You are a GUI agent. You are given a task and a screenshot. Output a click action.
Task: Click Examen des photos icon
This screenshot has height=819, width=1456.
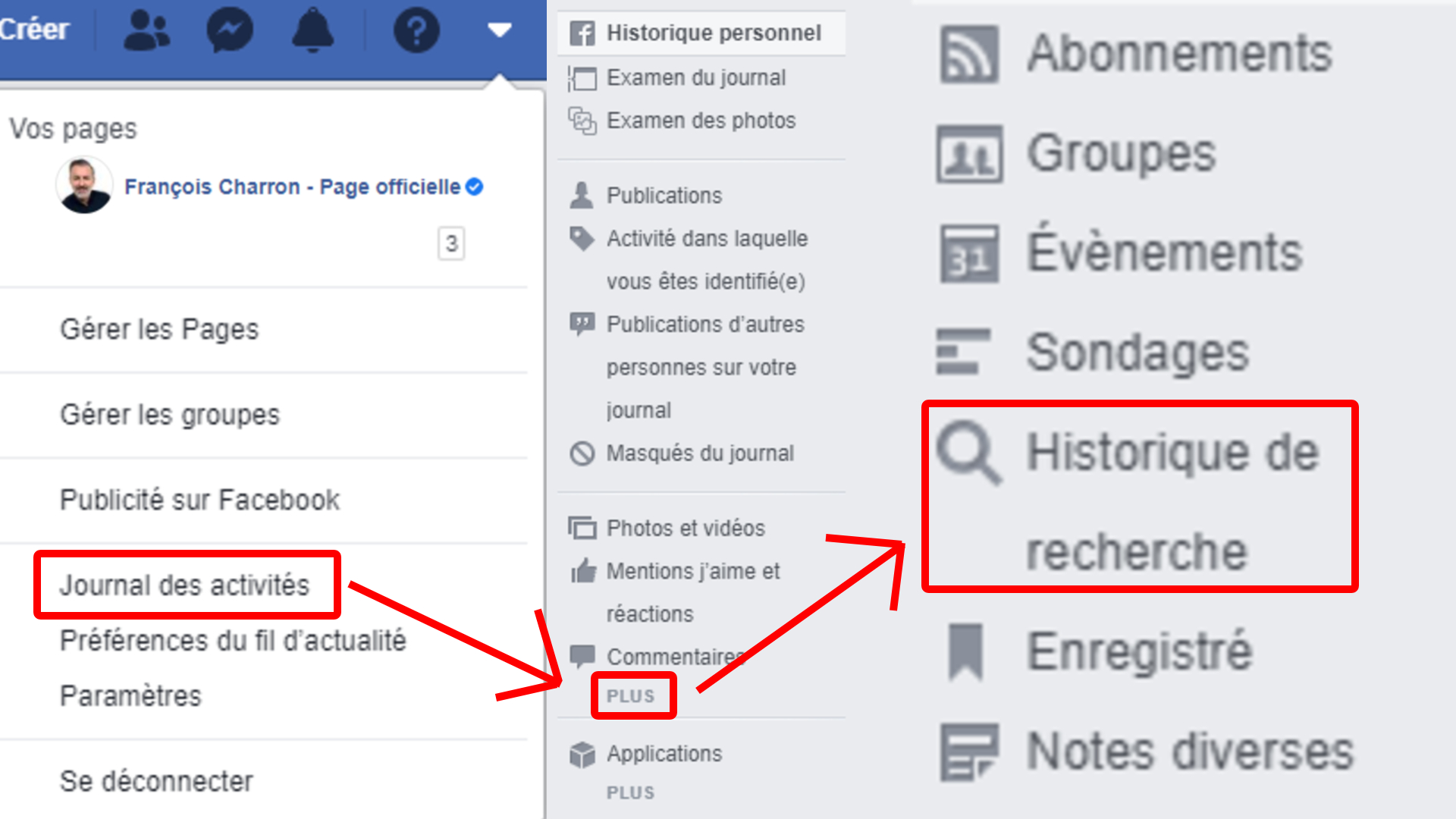(582, 121)
